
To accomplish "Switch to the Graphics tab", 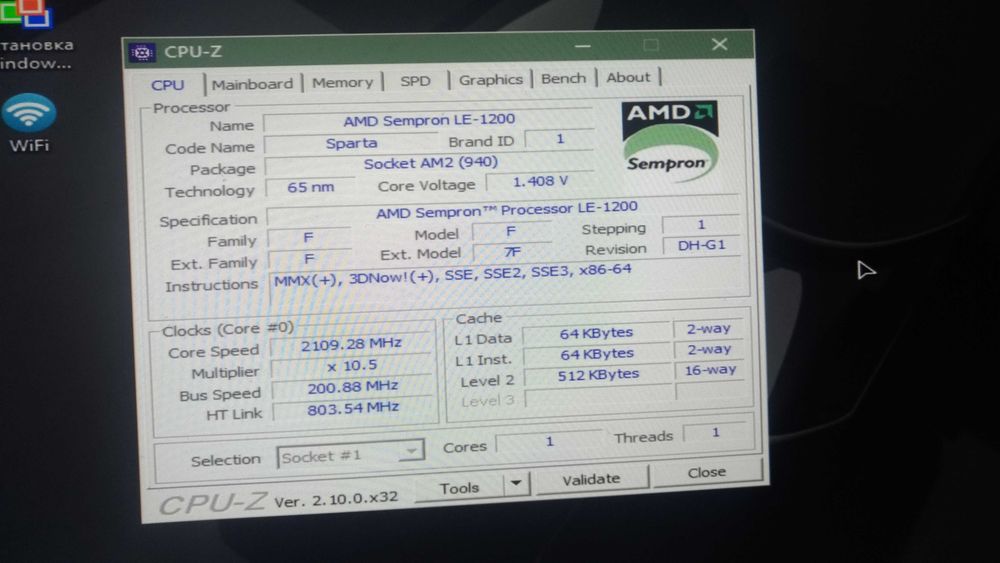I will click(490, 80).
